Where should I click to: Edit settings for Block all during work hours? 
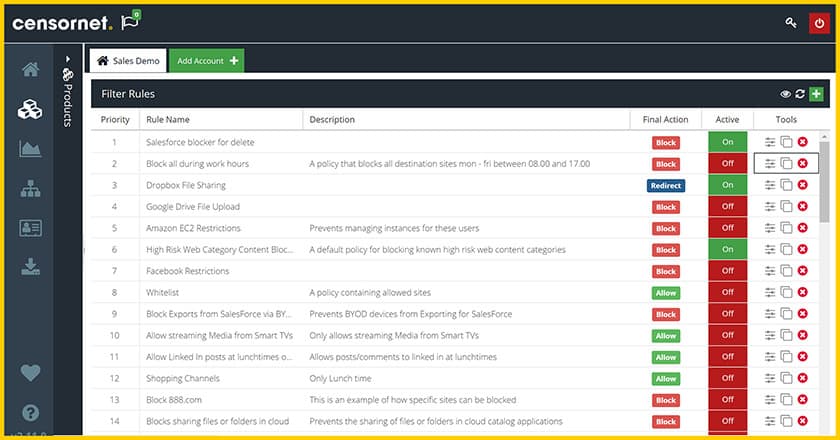pos(770,163)
